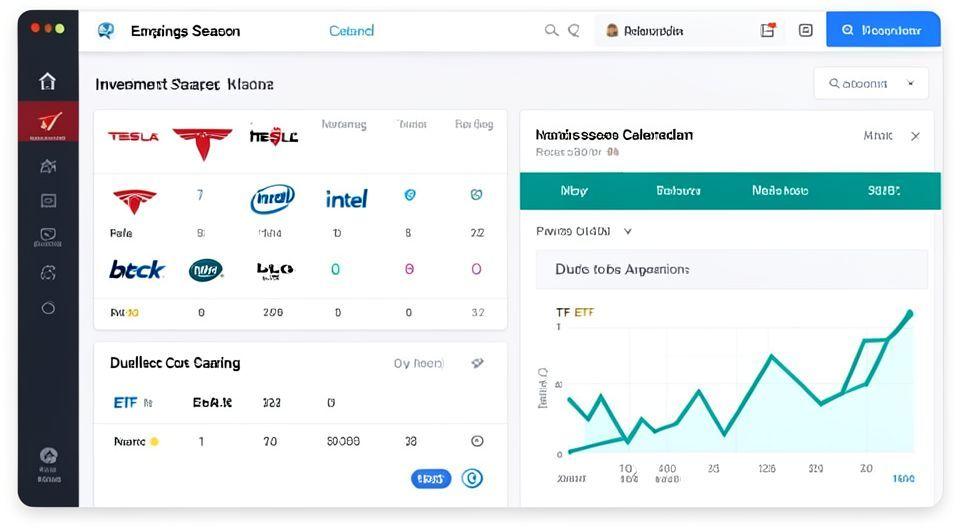Image resolution: width=960 pixels, height=528 pixels.
Task: Click the profile icon at the sidebar bottom
Action: tap(48, 456)
